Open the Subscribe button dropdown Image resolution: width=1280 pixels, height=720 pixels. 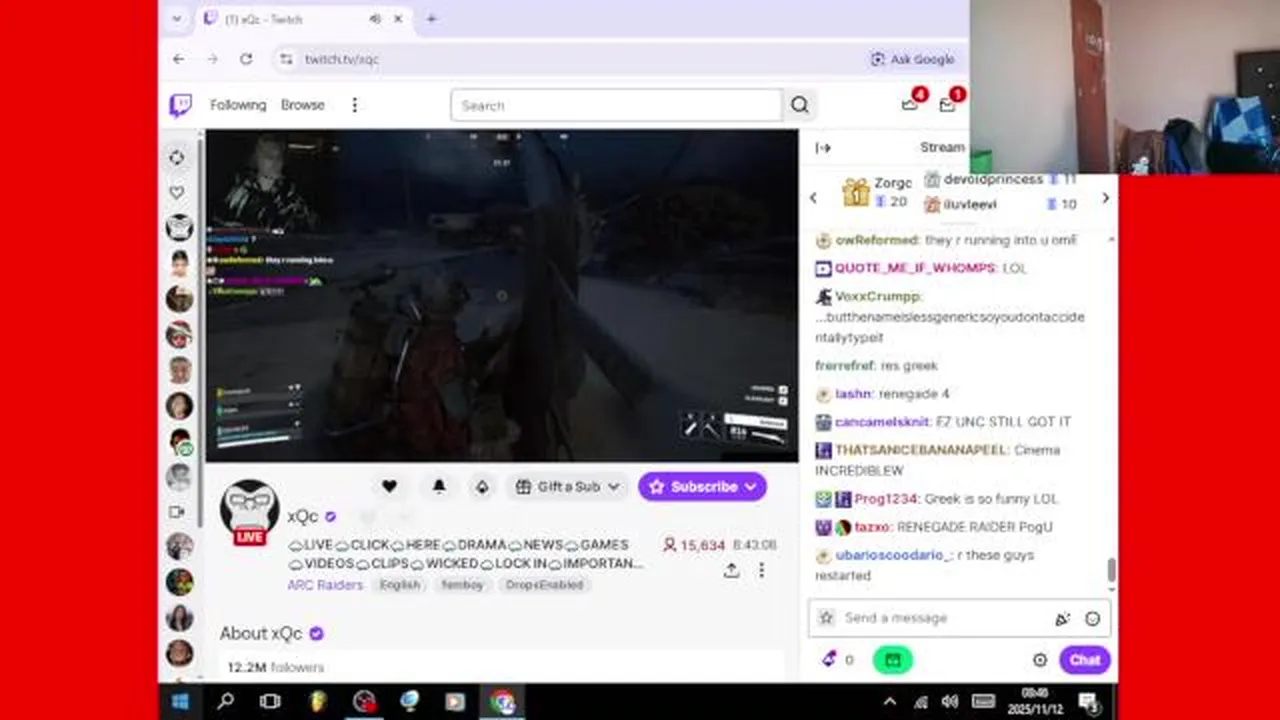click(x=702, y=486)
